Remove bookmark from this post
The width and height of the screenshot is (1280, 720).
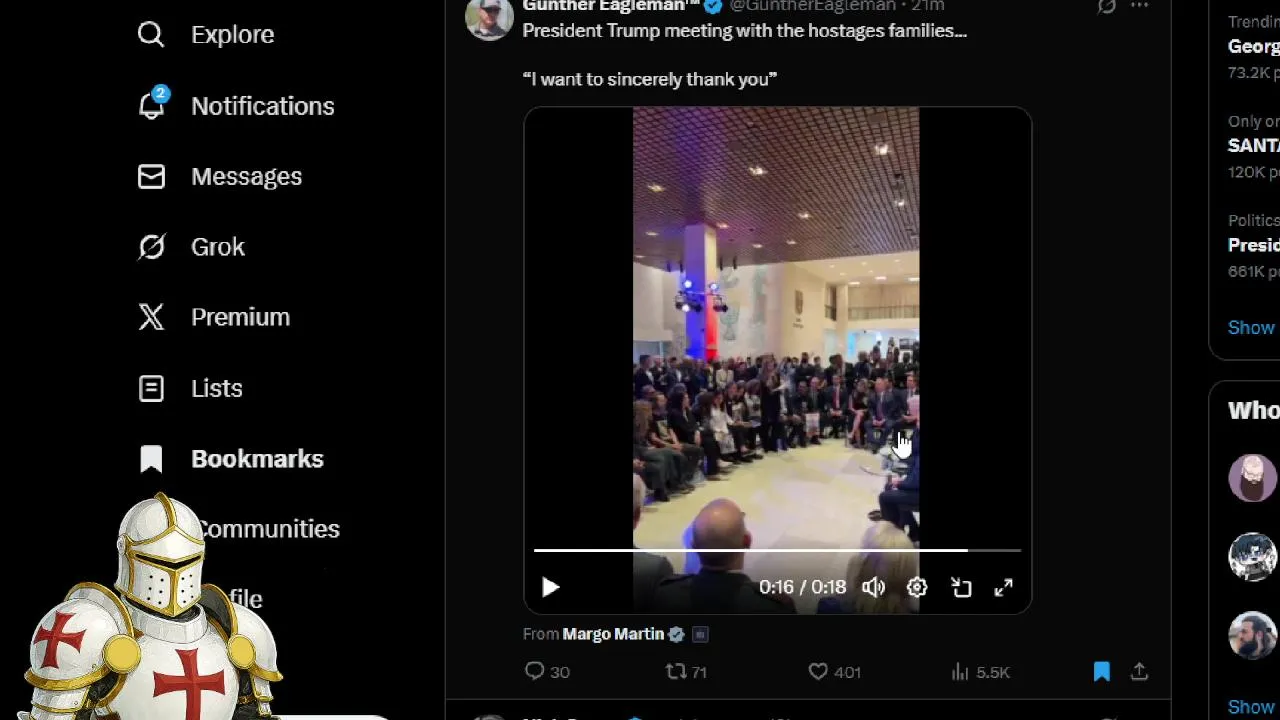[x=1101, y=672]
